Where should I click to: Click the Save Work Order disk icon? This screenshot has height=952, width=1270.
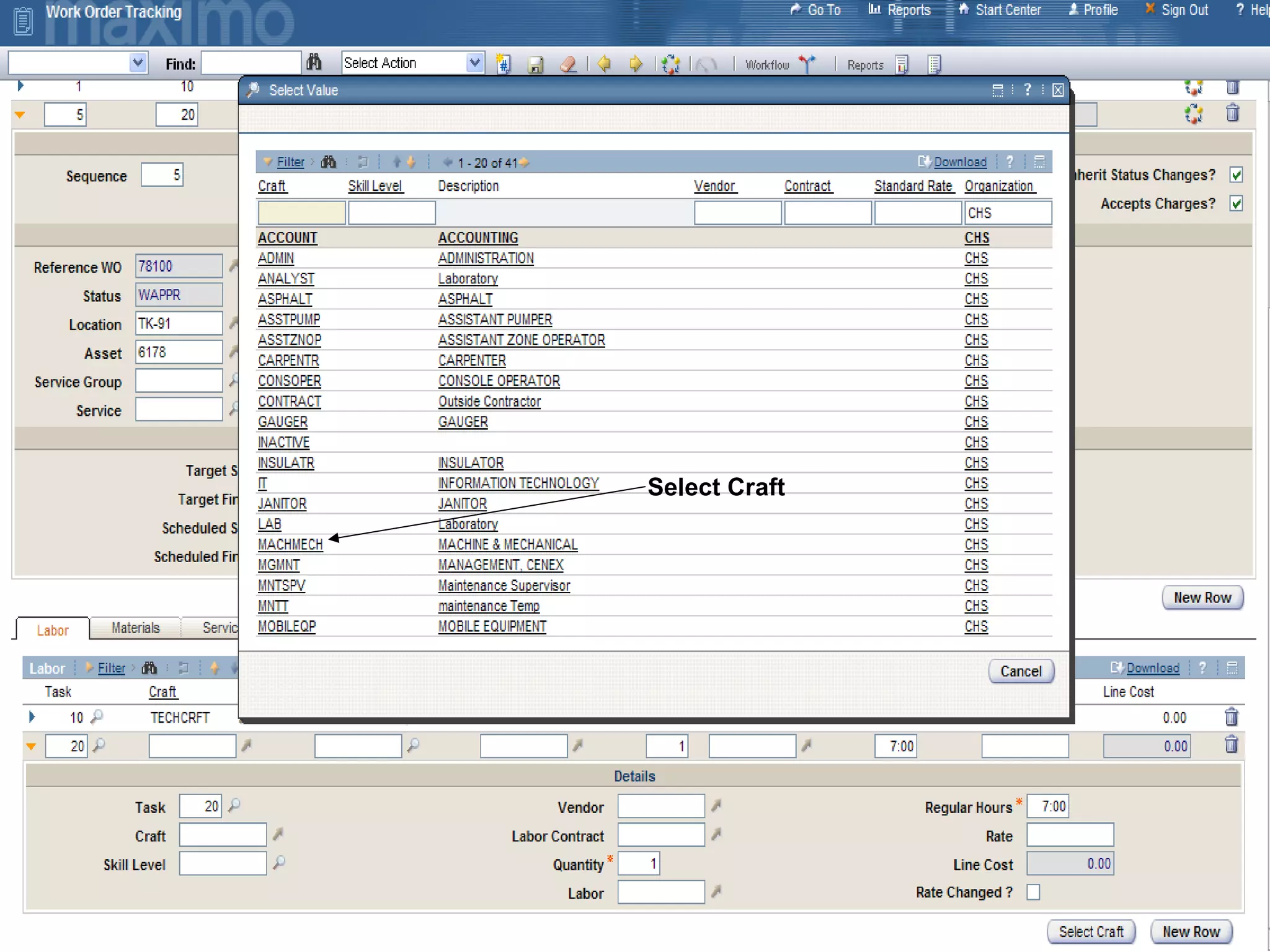[x=536, y=64]
